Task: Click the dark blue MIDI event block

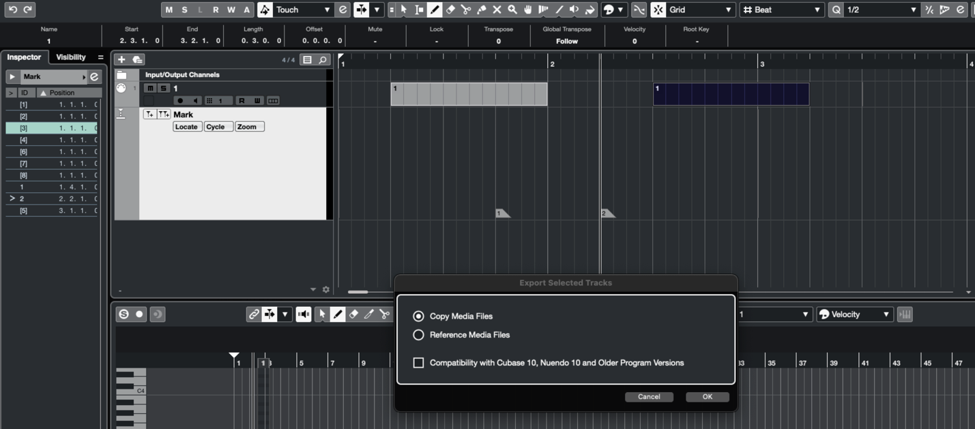Action: [731, 94]
